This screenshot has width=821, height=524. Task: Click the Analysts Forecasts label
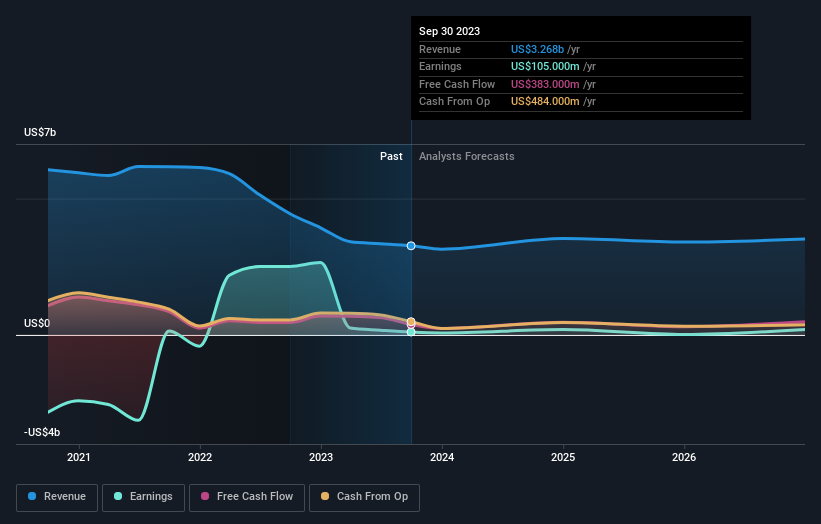[467, 157]
